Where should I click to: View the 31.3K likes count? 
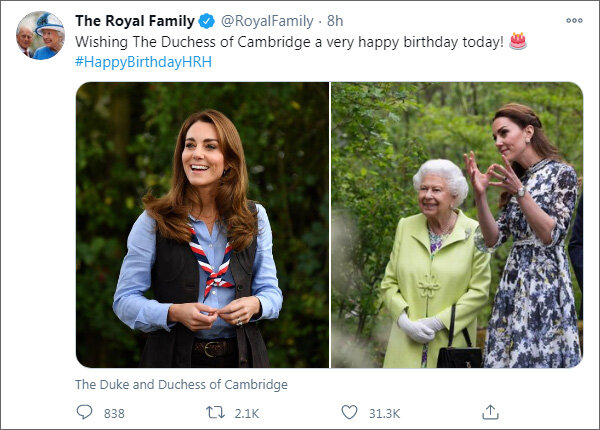[385, 414]
